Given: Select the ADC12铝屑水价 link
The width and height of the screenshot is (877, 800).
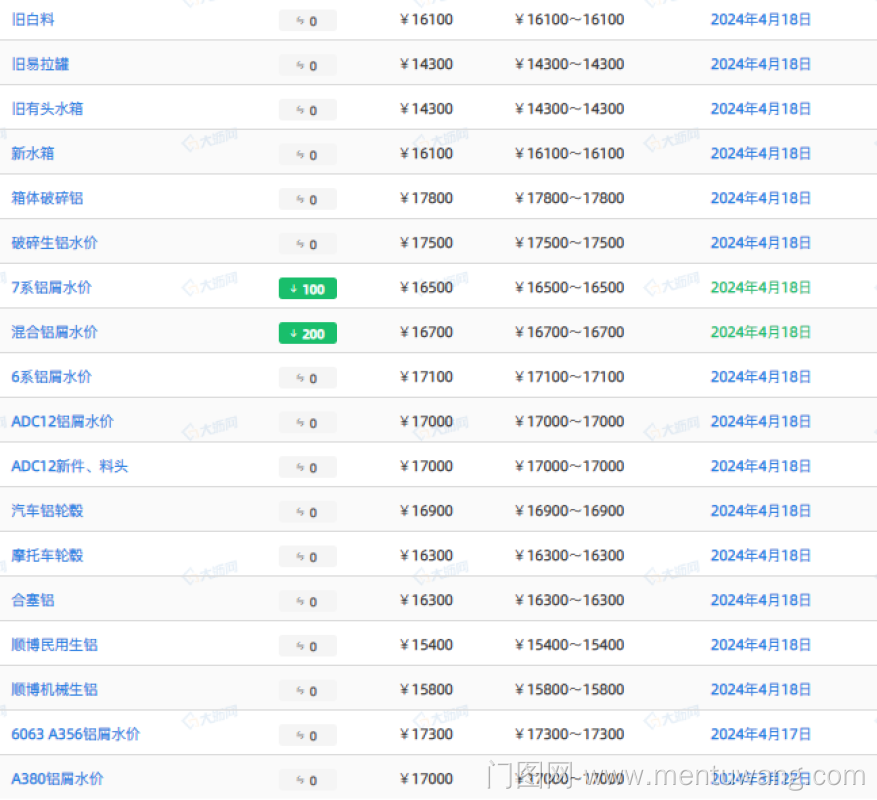Looking at the screenshot, I should click(62, 421).
